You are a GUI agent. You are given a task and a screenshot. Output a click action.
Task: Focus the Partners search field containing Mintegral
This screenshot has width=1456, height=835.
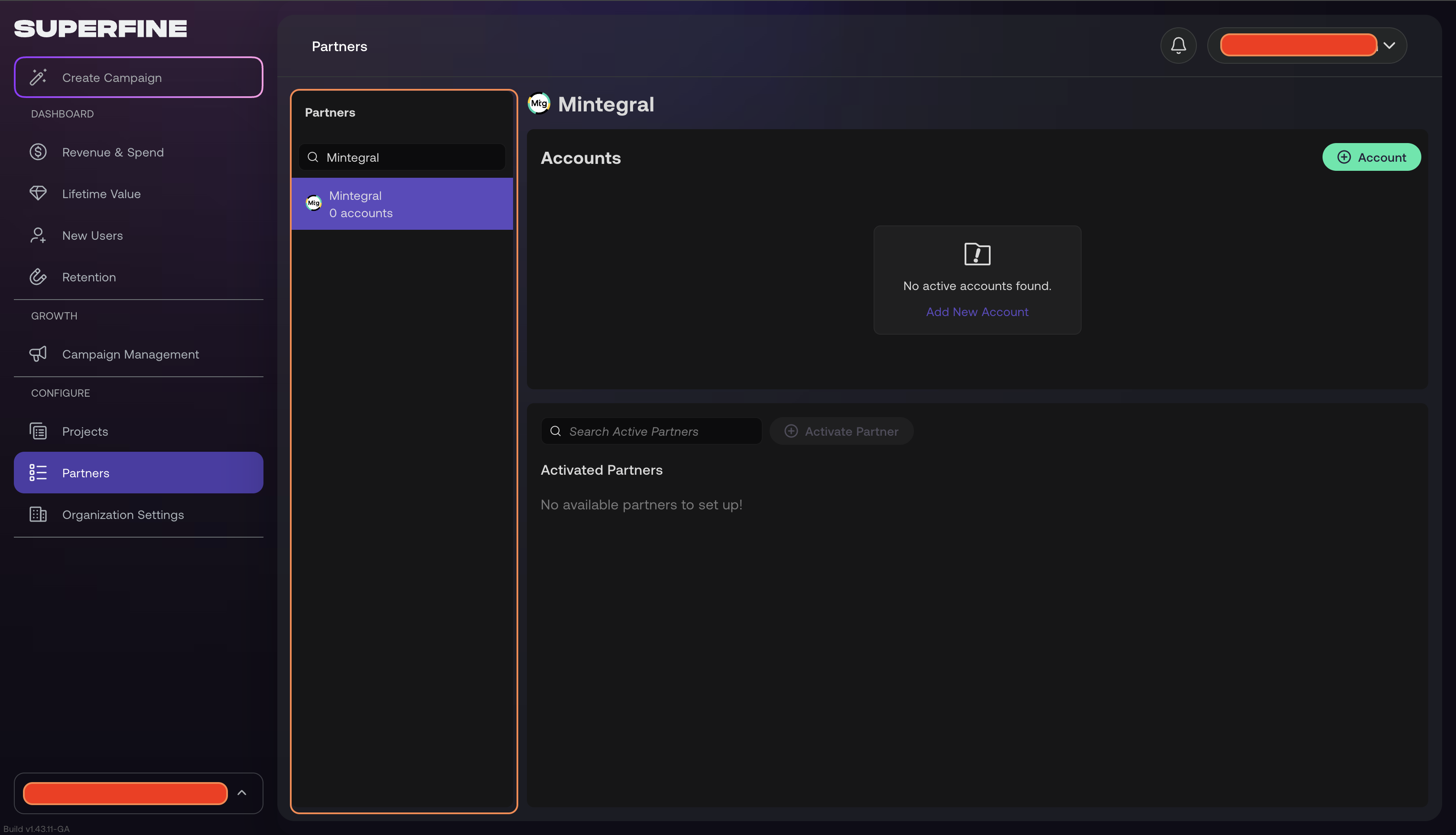point(402,157)
